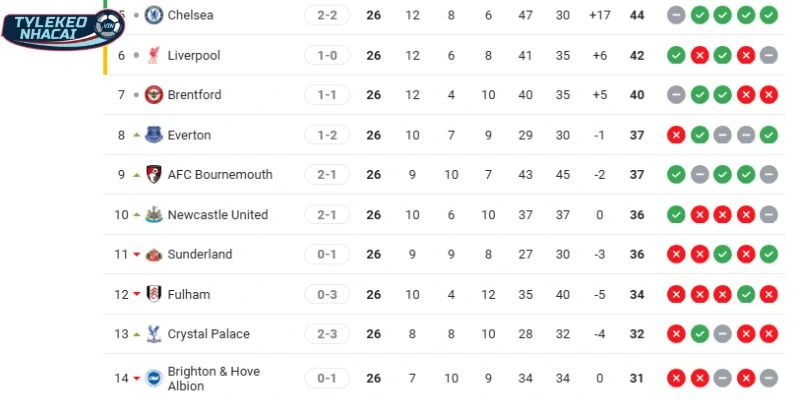Click the Everton club crest icon

coord(154,135)
